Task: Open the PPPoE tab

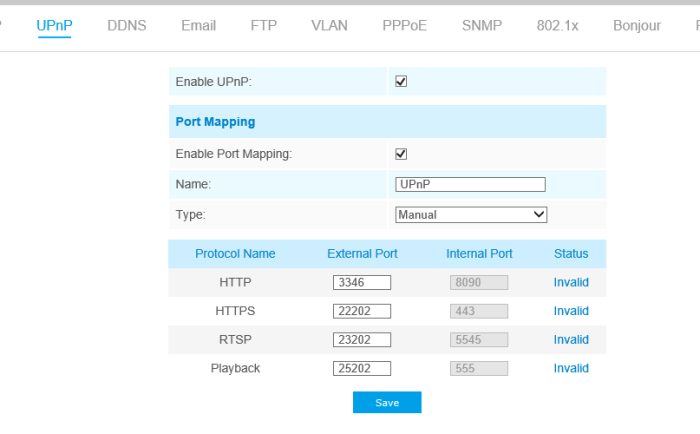Action: coord(404,25)
